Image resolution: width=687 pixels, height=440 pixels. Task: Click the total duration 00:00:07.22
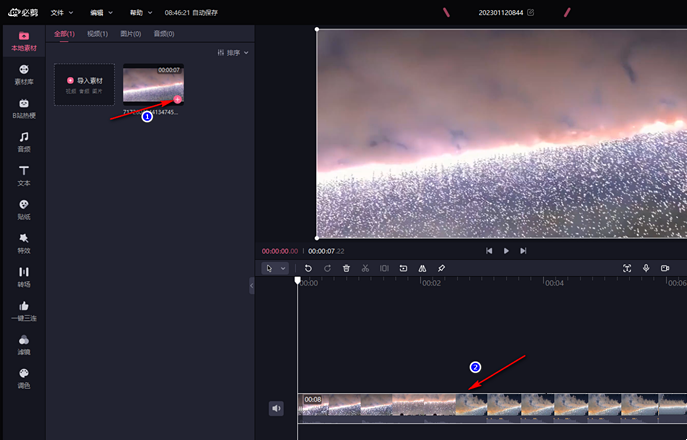[326, 251]
